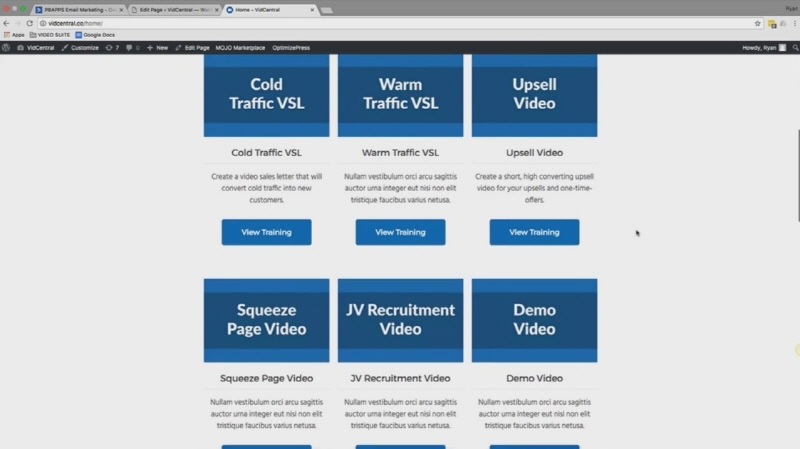800x449 pixels.
Task: Open the extension icon beside the bookmark star
Action: click(772, 23)
